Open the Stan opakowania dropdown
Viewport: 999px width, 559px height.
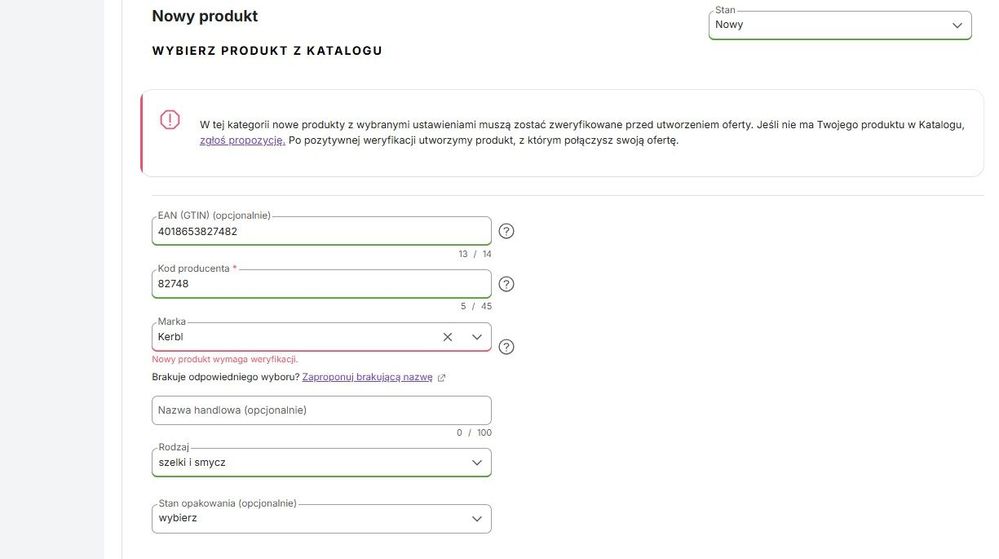click(x=321, y=519)
